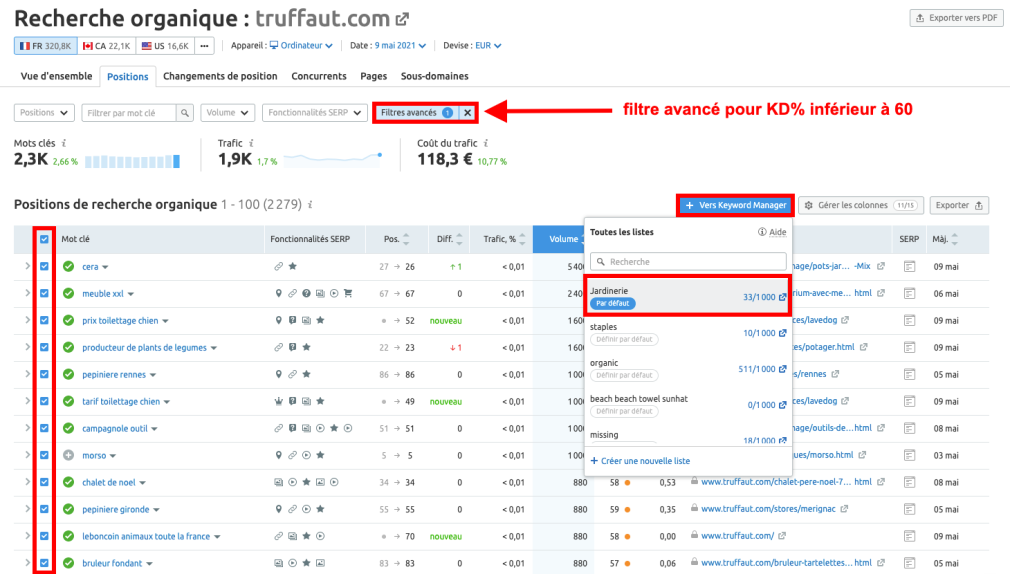The width and height of the screenshot is (1010, 574).
Task: Open SERP snapshot for bruleur fondant row
Action: (910, 563)
